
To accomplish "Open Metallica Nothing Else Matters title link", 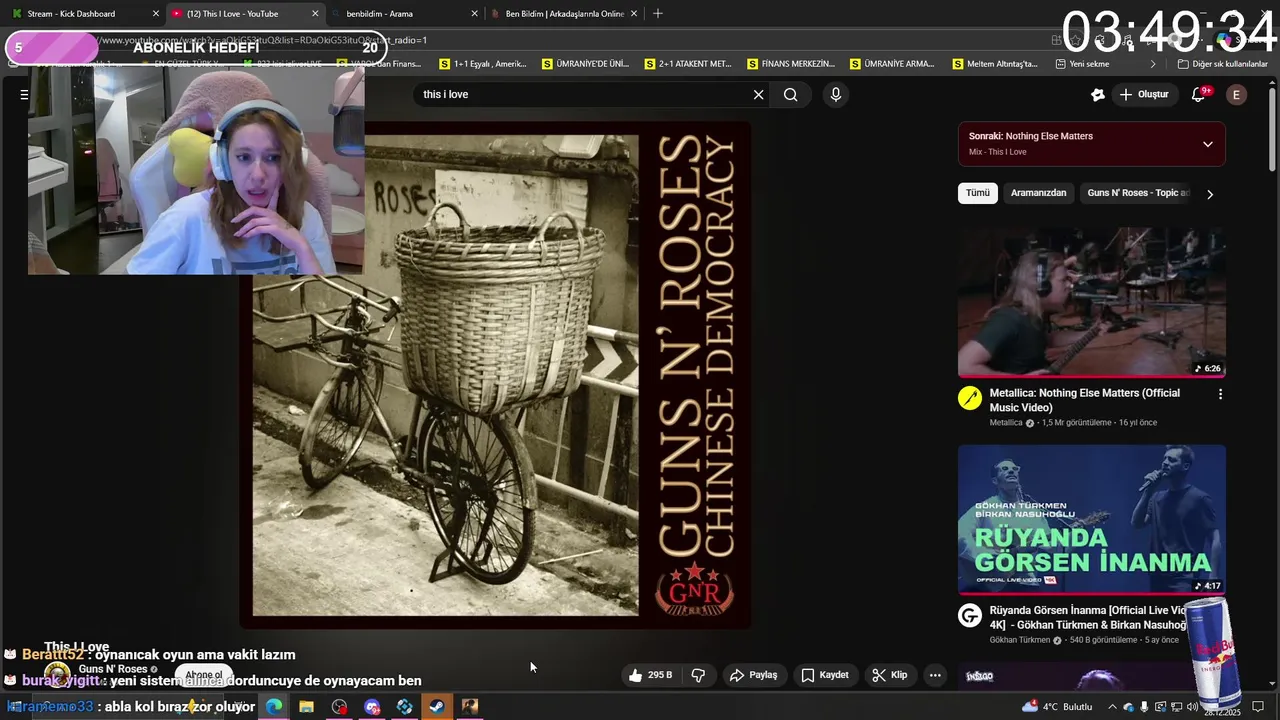I will point(1085,400).
